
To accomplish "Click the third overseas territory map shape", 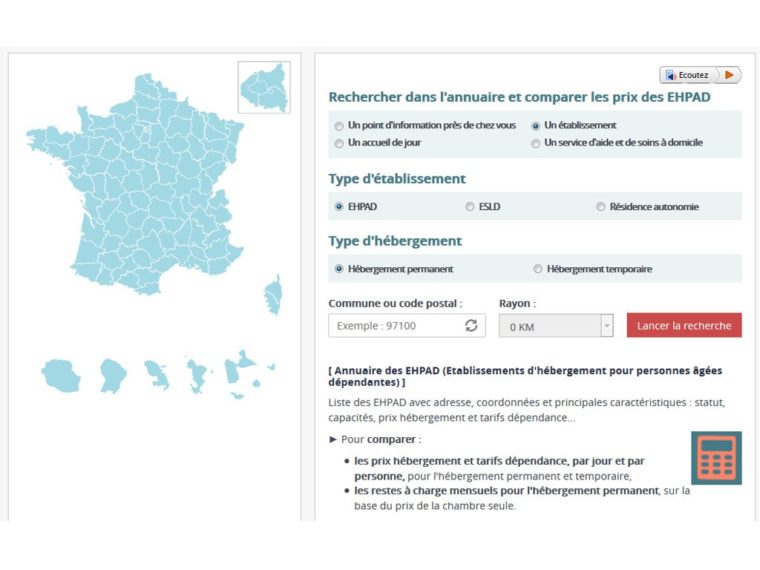I will tap(157, 375).
